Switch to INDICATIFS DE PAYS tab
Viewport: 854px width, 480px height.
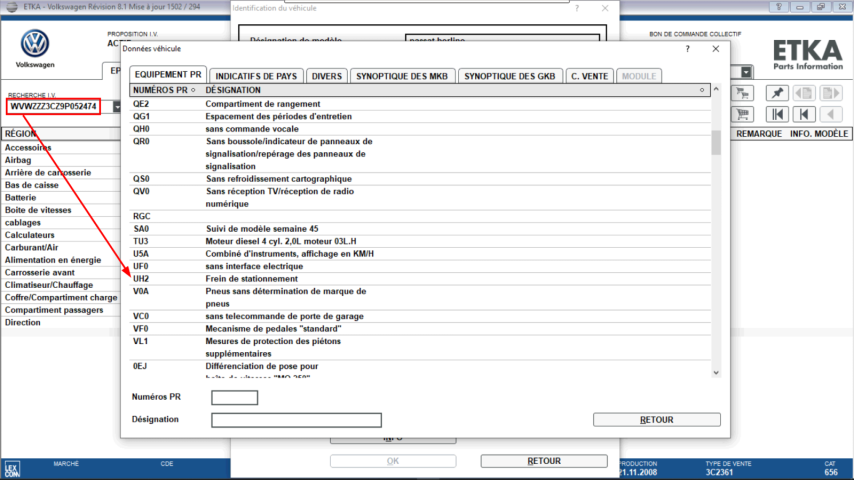tap(256, 76)
